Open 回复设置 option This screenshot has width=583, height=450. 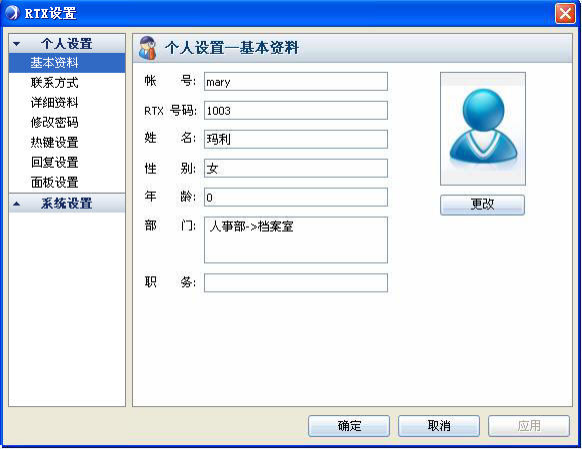tap(55, 163)
